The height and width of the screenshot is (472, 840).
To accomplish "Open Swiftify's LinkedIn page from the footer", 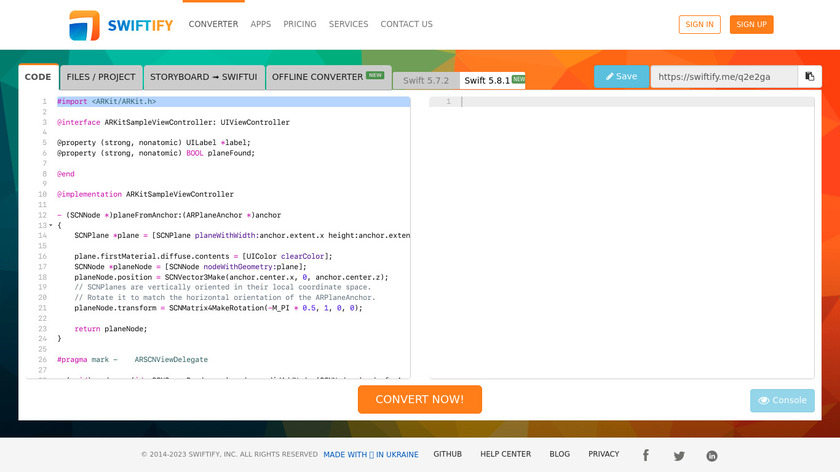I will [712, 455].
